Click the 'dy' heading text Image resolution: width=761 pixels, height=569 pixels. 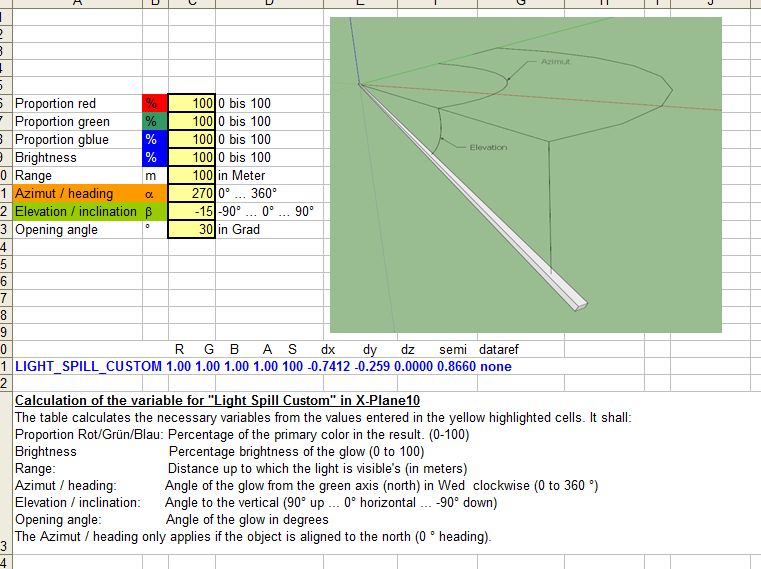tap(370, 350)
